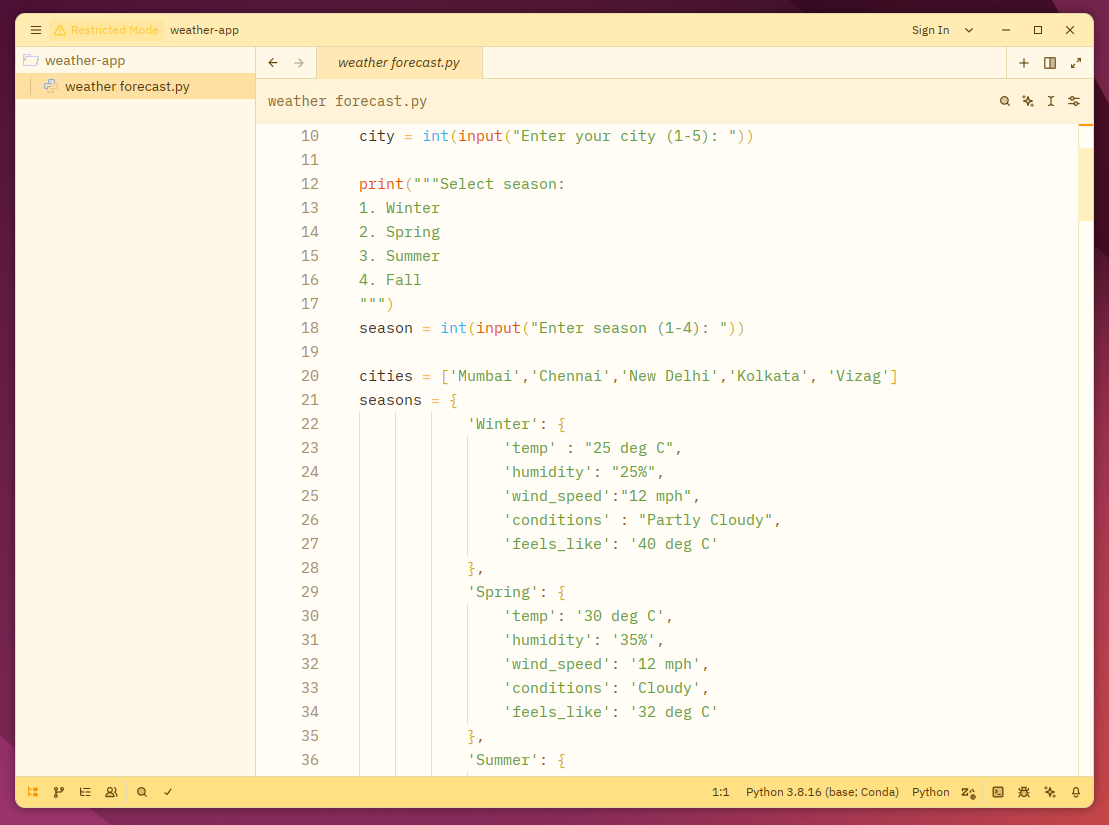
Task: Click the editor vertical scrollbar thumb
Action: pyautogui.click(x=1086, y=173)
